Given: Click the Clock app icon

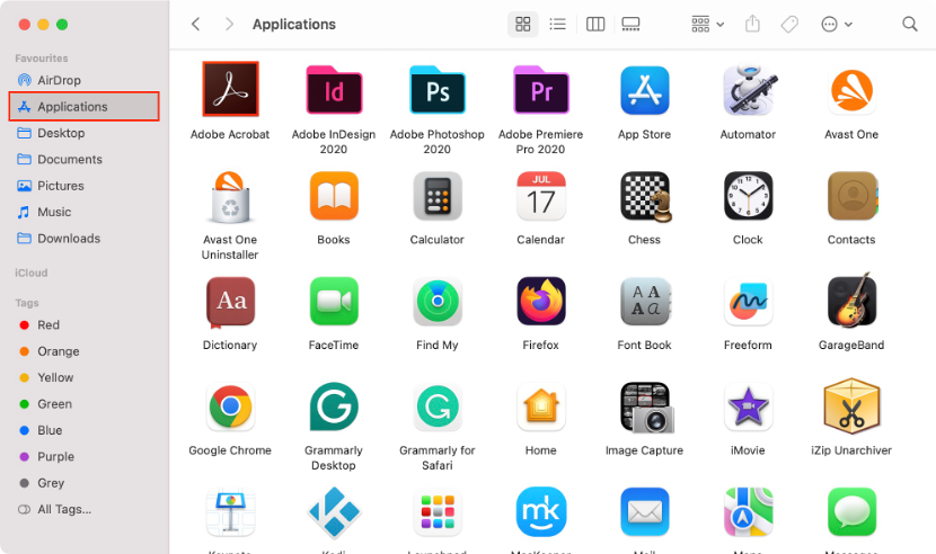Looking at the screenshot, I should click(748, 196).
